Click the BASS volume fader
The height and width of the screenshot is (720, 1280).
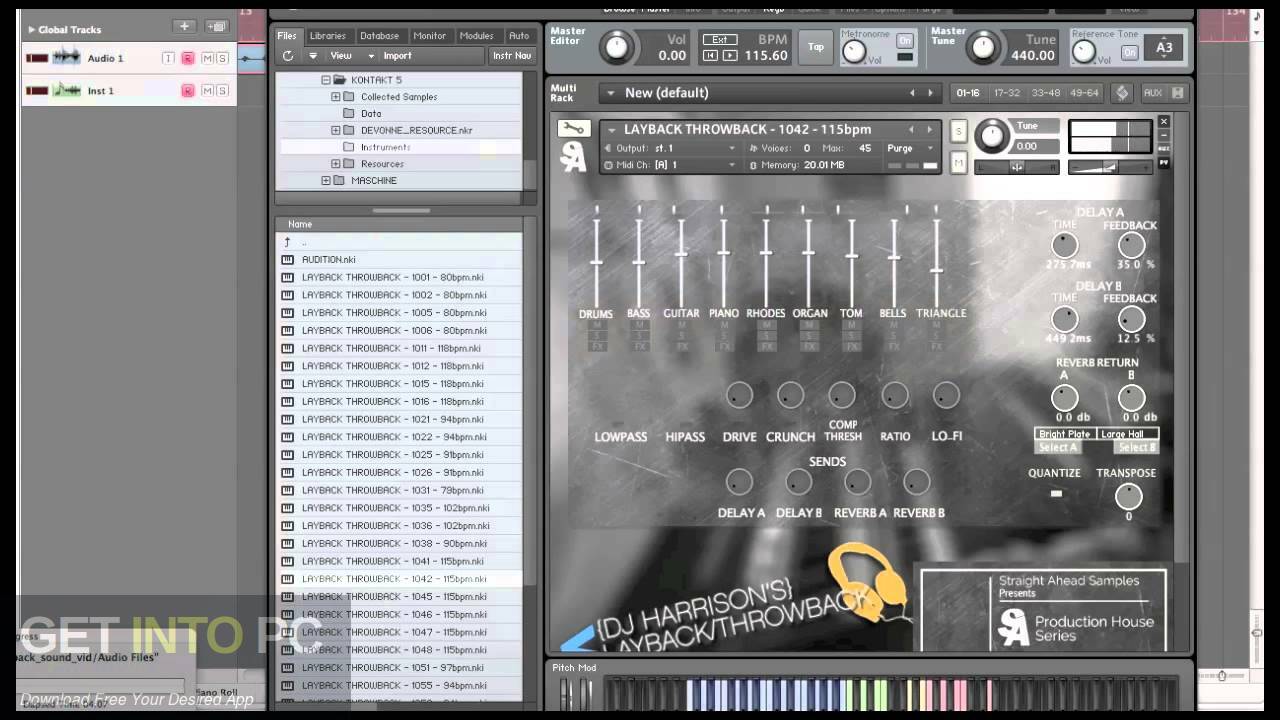[x=638, y=263]
